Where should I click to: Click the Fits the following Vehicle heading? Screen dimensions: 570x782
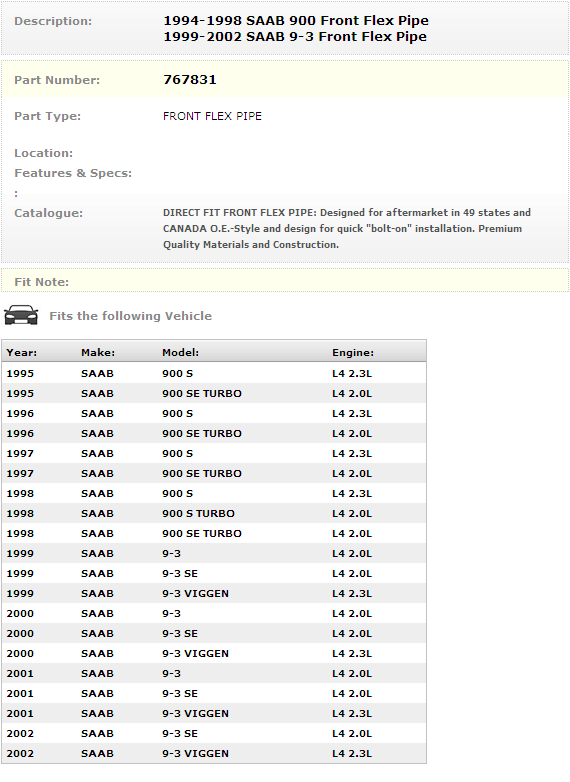[x=131, y=316]
